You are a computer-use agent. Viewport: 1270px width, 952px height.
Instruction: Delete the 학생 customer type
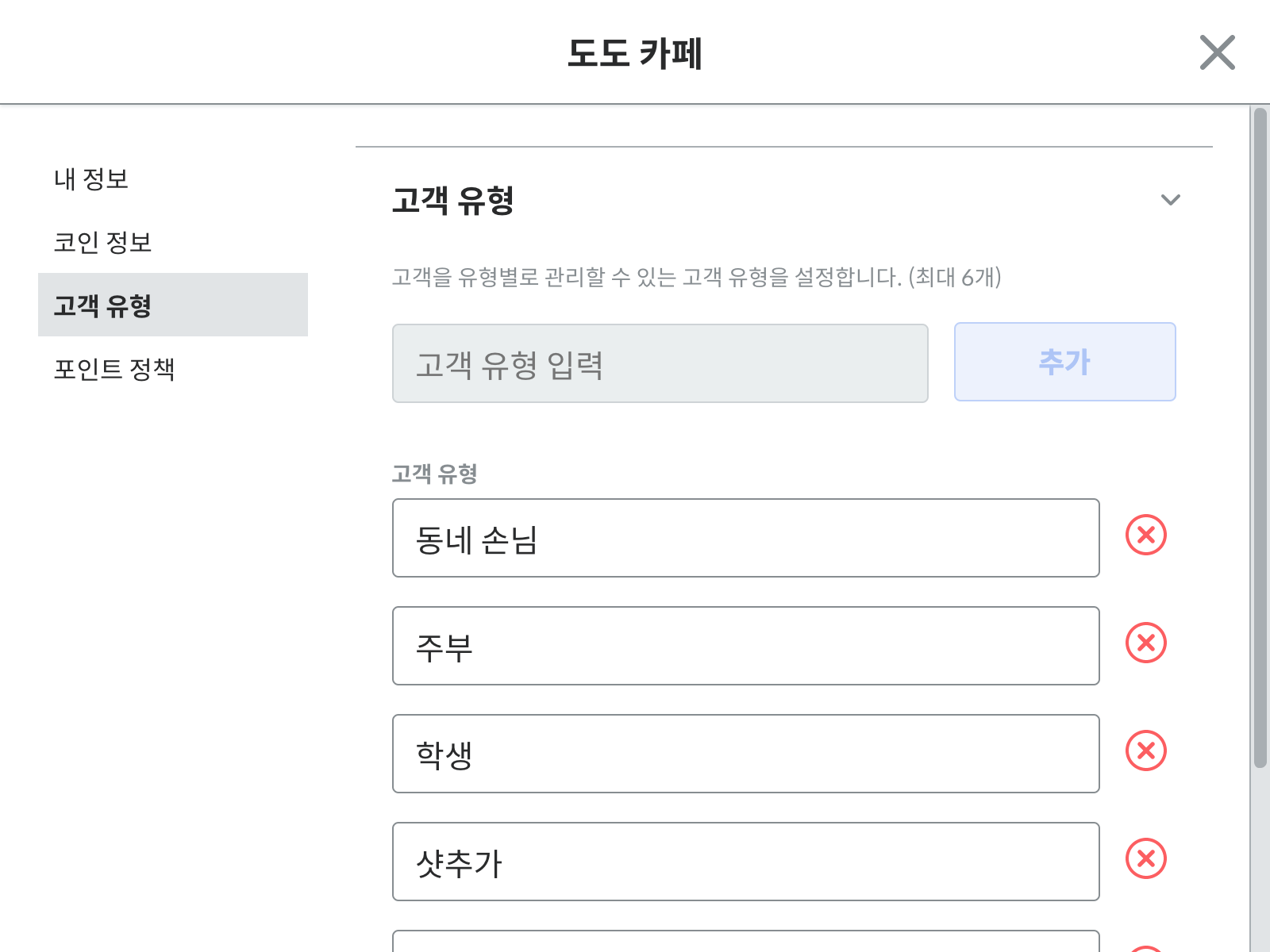pos(1145,751)
